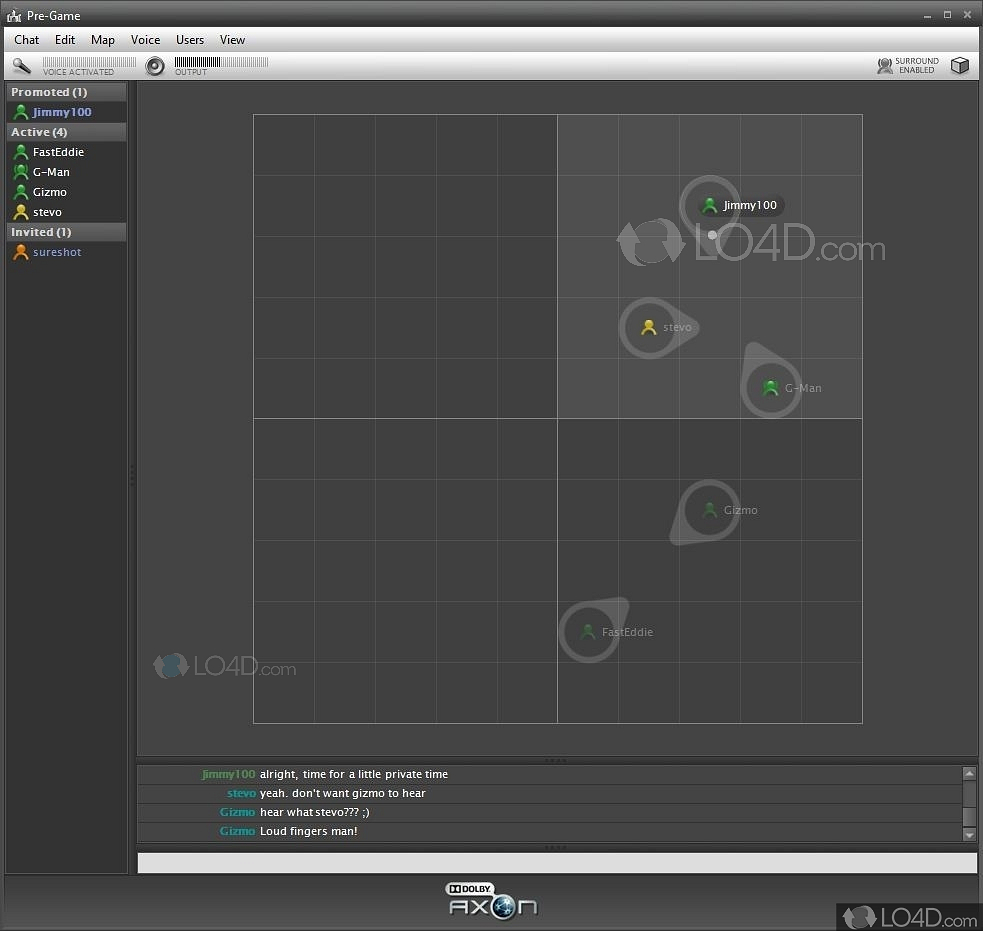Click the chat message input field
The width and height of the screenshot is (983, 931).
point(557,861)
